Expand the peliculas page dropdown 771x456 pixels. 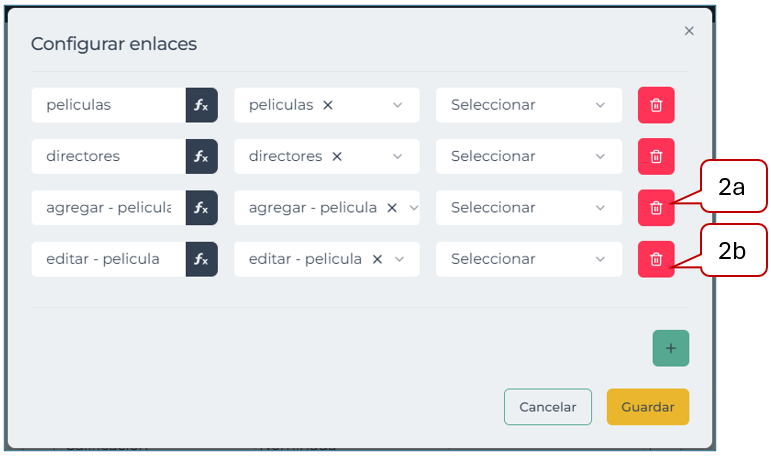(398, 105)
